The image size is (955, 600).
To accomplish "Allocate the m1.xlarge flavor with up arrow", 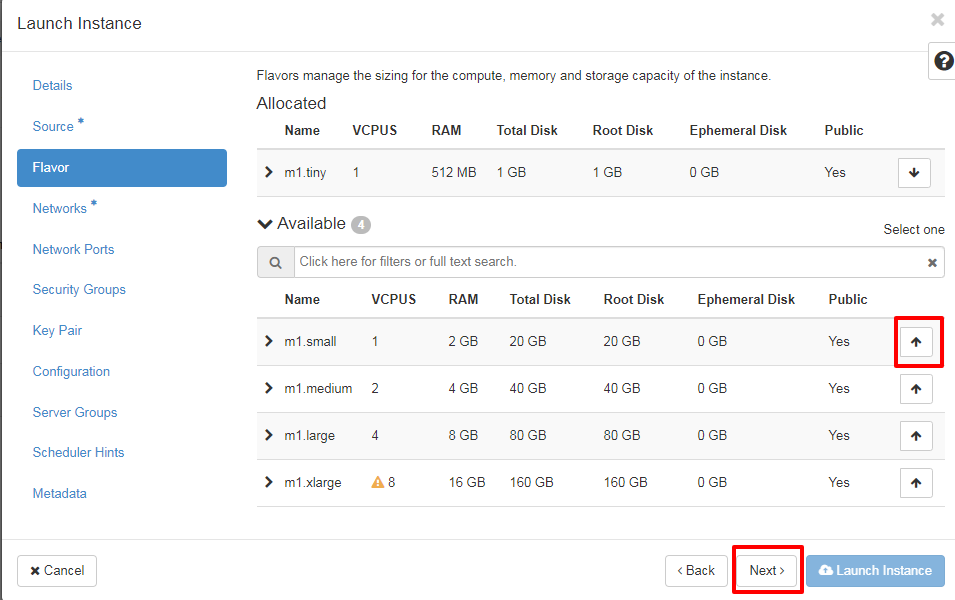I will pyautogui.click(x=915, y=483).
